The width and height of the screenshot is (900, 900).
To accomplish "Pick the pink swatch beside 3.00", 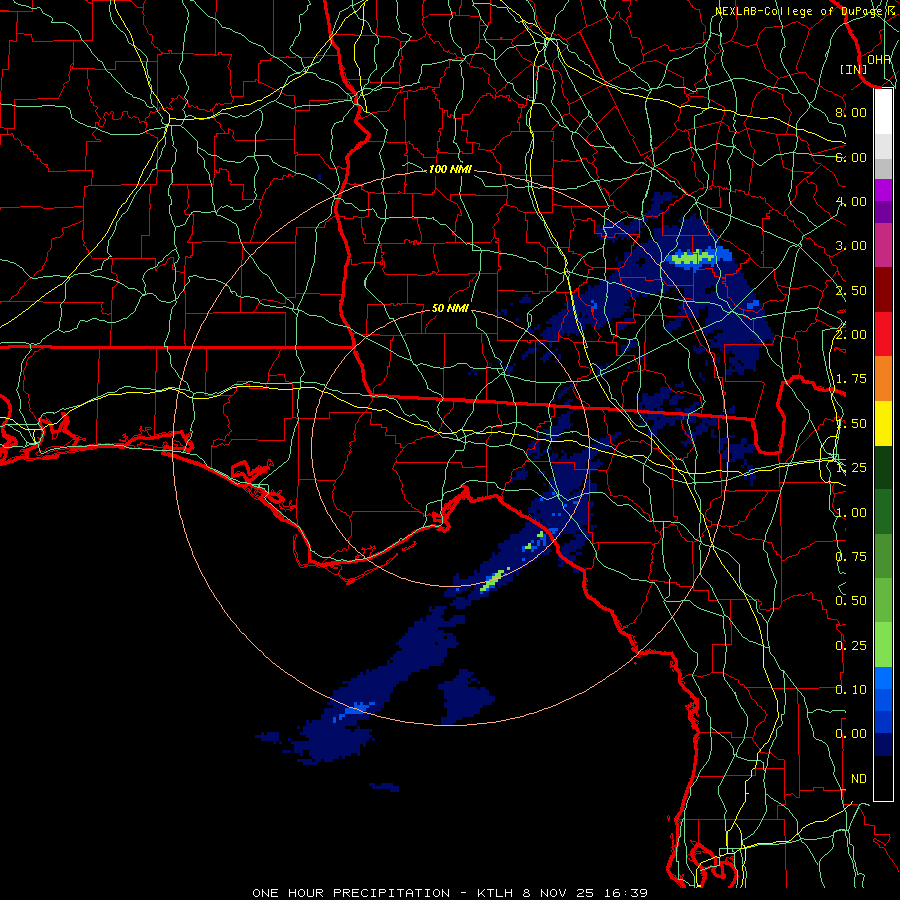I will pyautogui.click(x=883, y=245).
